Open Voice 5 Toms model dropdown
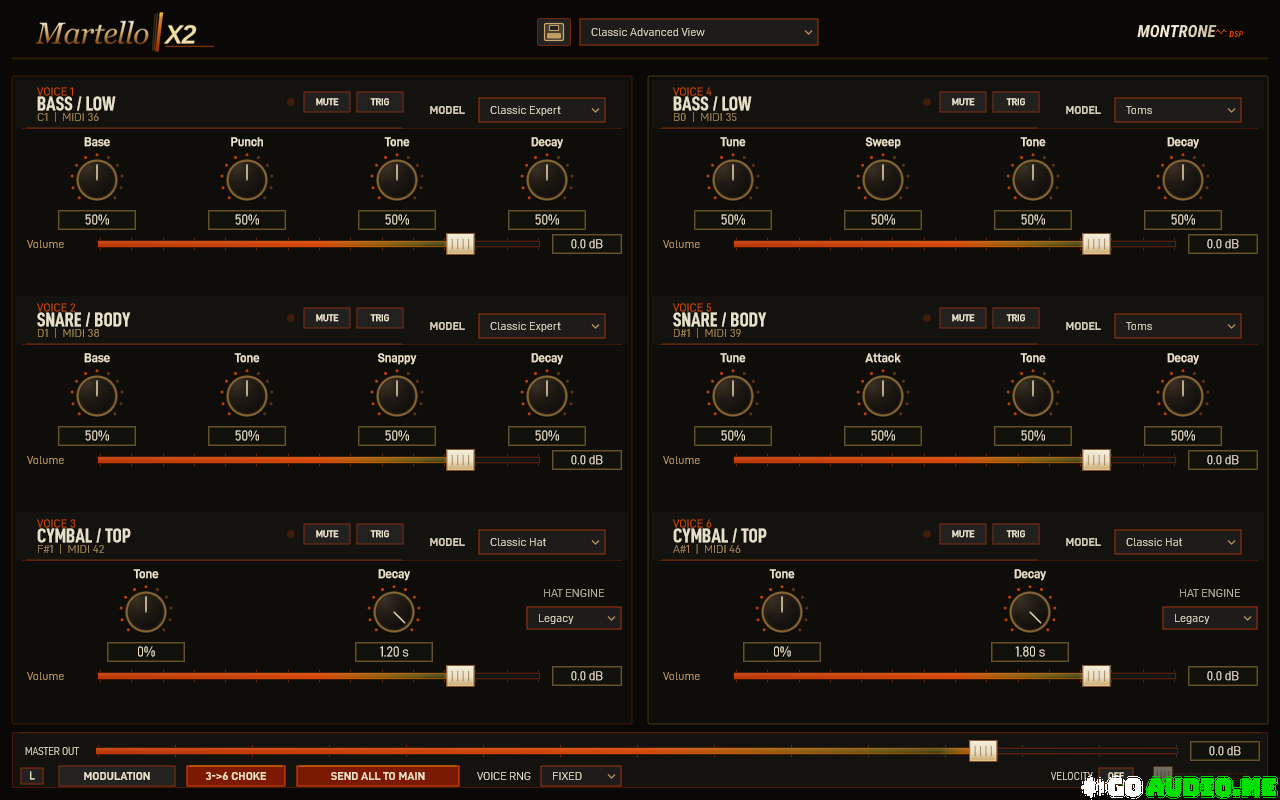Image resolution: width=1280 pixels, height=800 pixels. click(x=1178, y=326)
